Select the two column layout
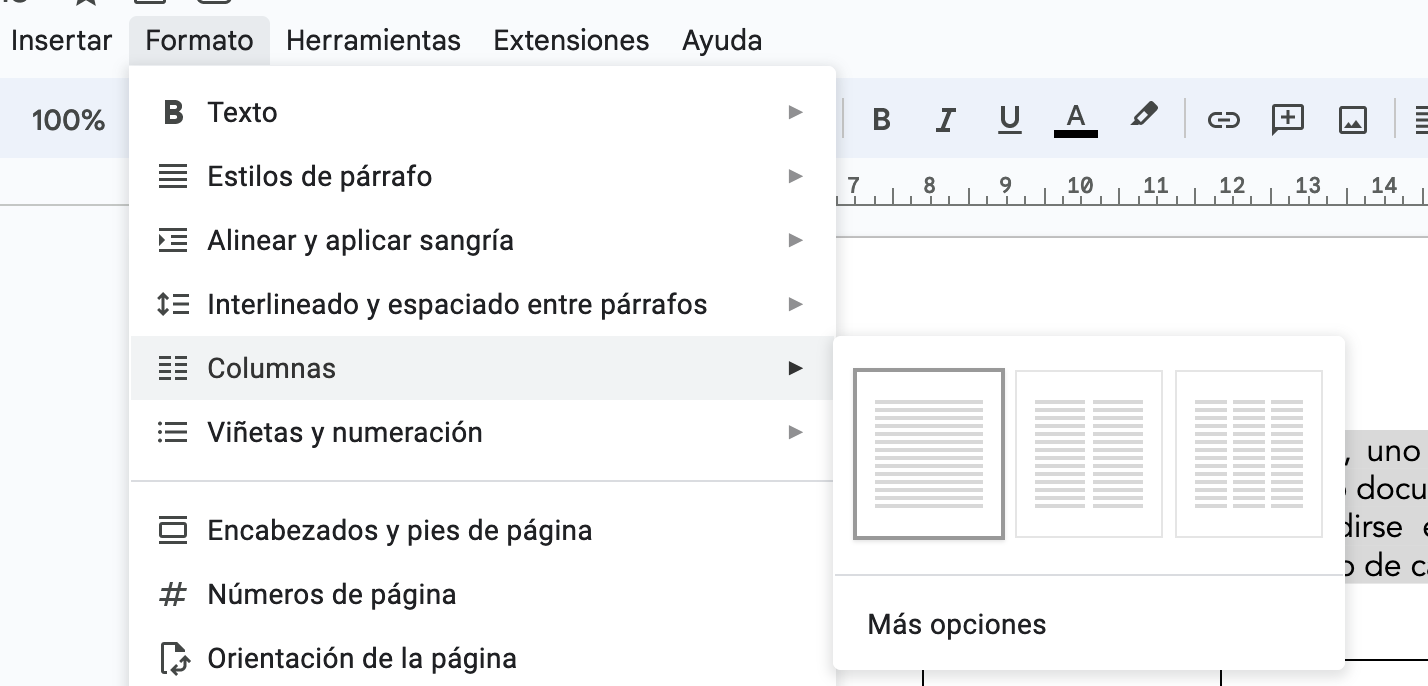This screenshot has width=1428, height=686. (x=1088, y=453)
